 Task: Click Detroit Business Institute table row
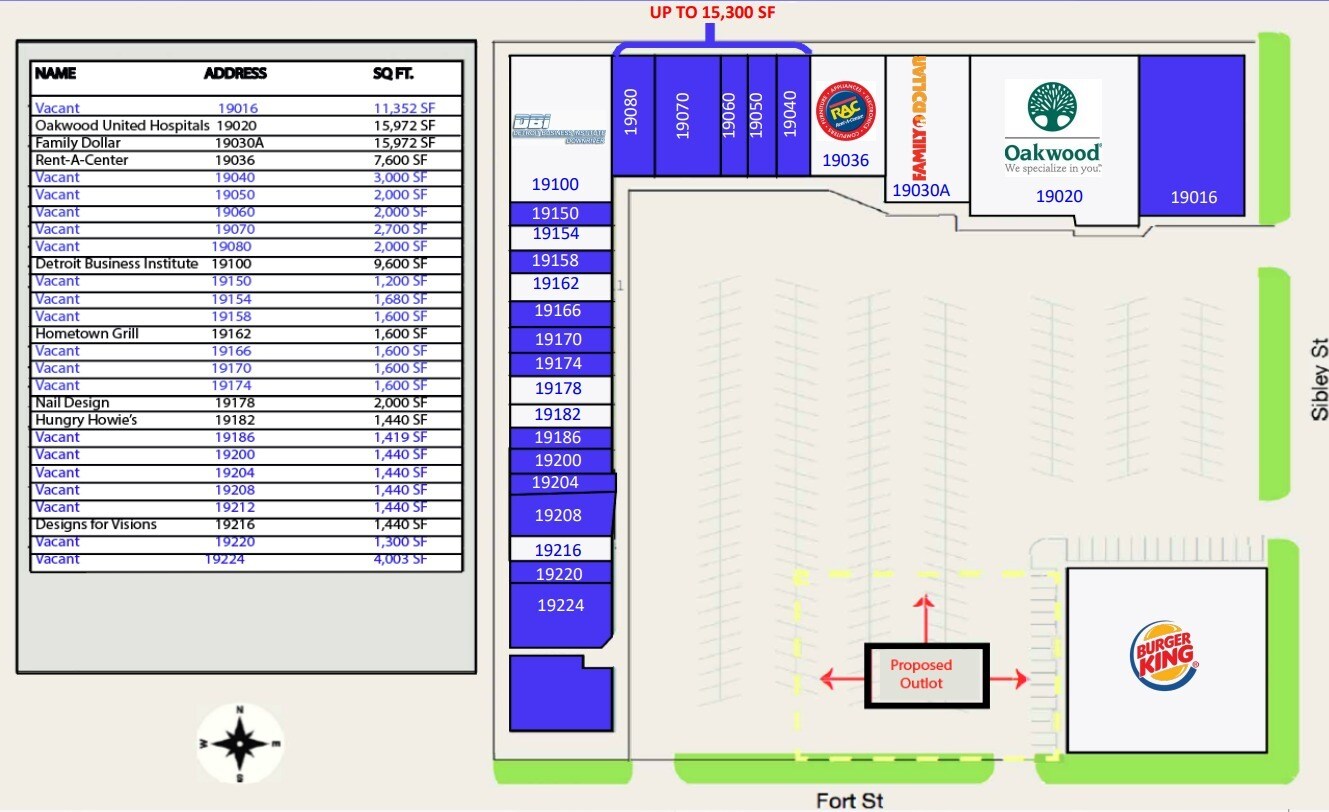click(247, 264)
